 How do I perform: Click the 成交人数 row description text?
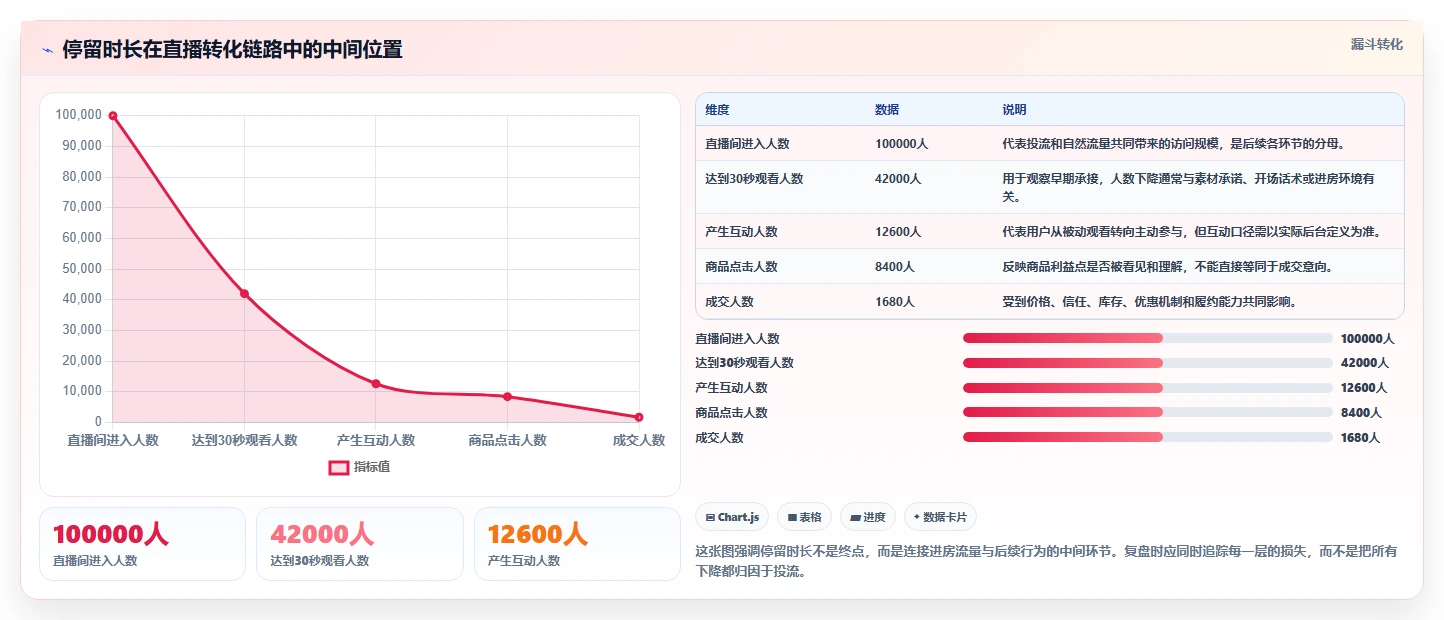click(x=1149, y=302)
